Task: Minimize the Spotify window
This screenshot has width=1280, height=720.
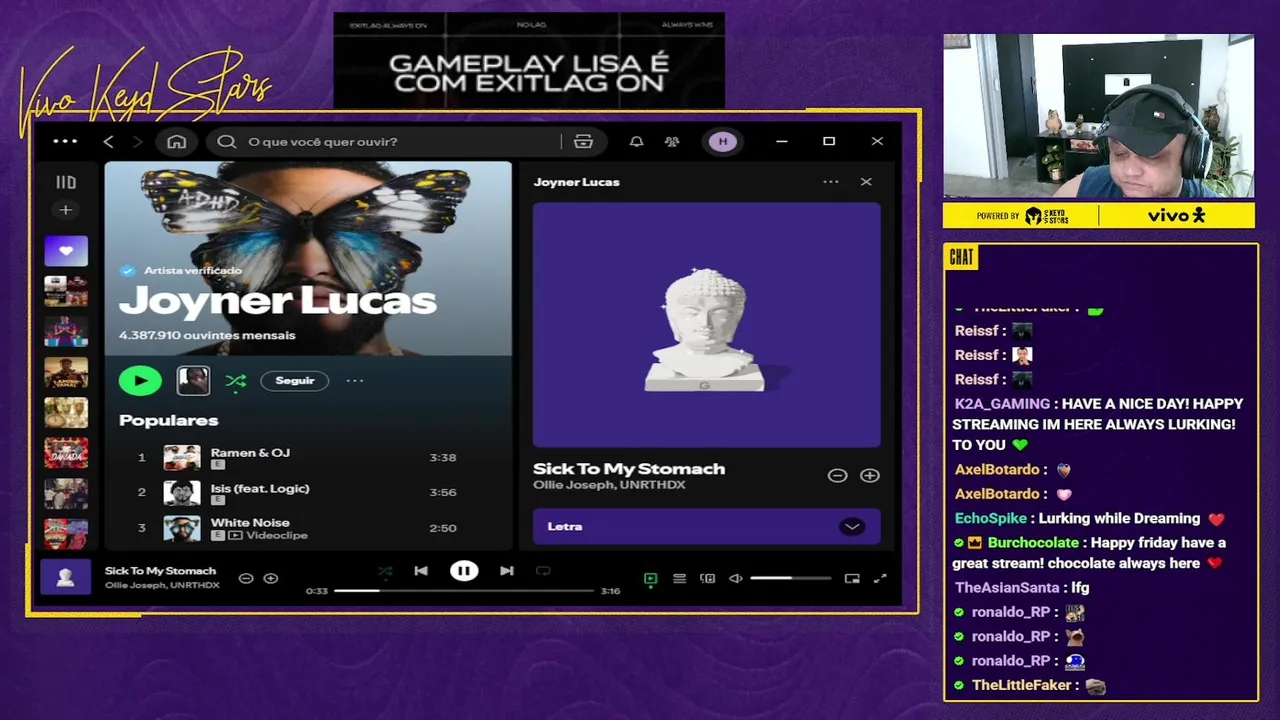Action: pos(782,142)
